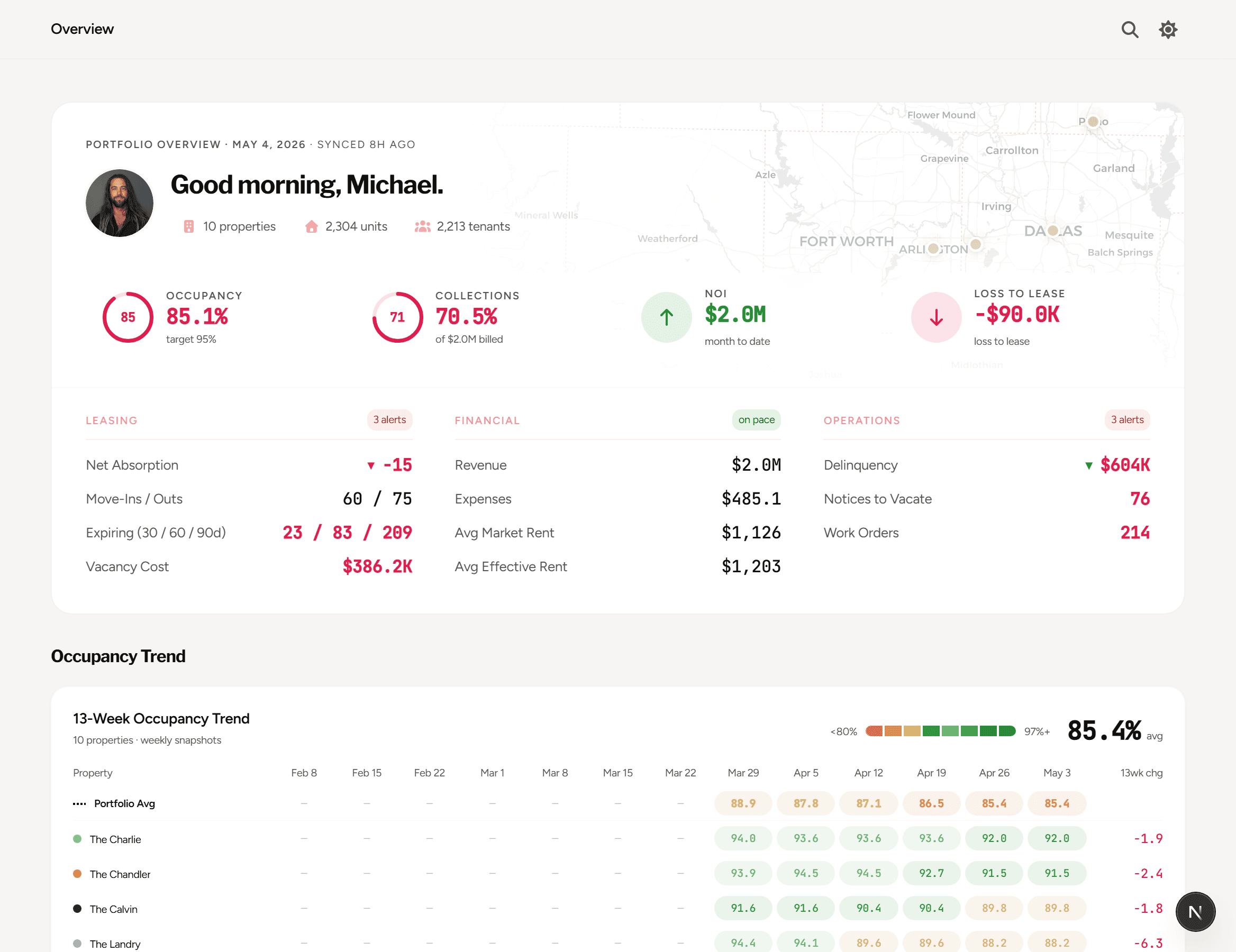Click The Charlie Mar 29 cell 94.0

pyautogui.click(x=743, y=838)
